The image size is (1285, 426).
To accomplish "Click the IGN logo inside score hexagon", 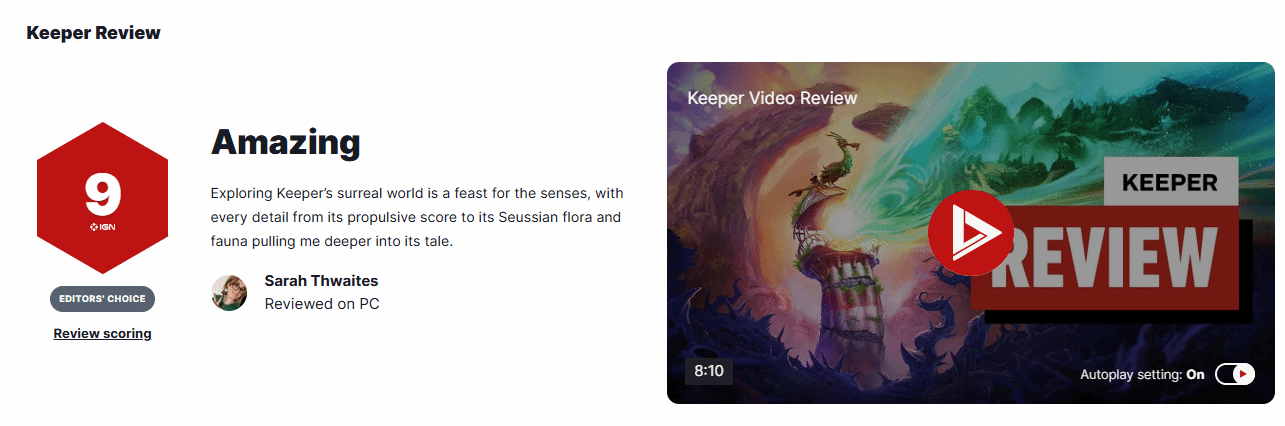I will point(103,228).
